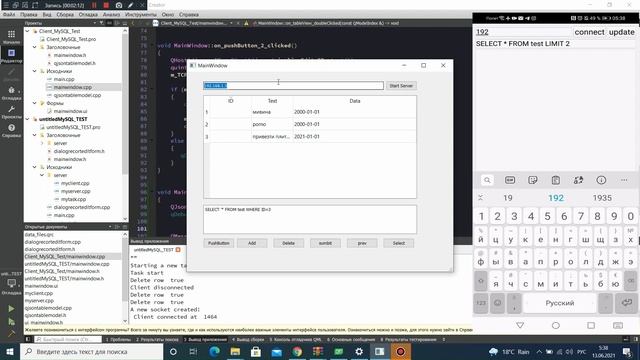Take a snapshot with recorder camera icon
Screen dimensions: 640x360
(x=119, y=5)
